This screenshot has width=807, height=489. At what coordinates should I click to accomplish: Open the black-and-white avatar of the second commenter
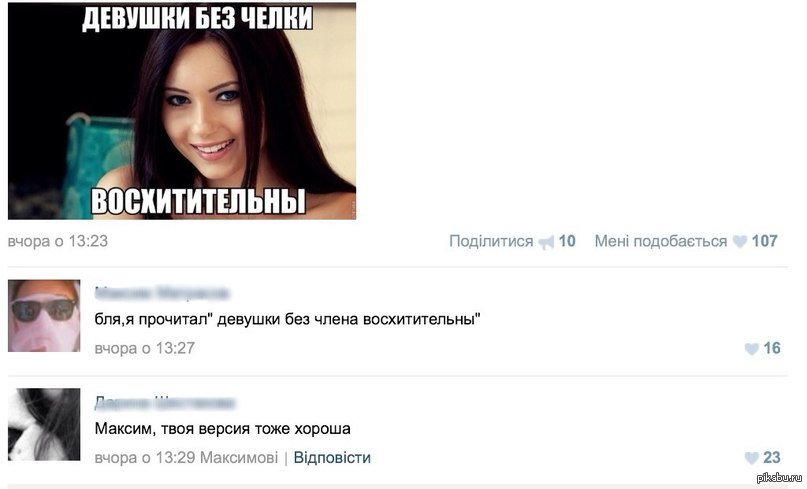click(44, 424)
